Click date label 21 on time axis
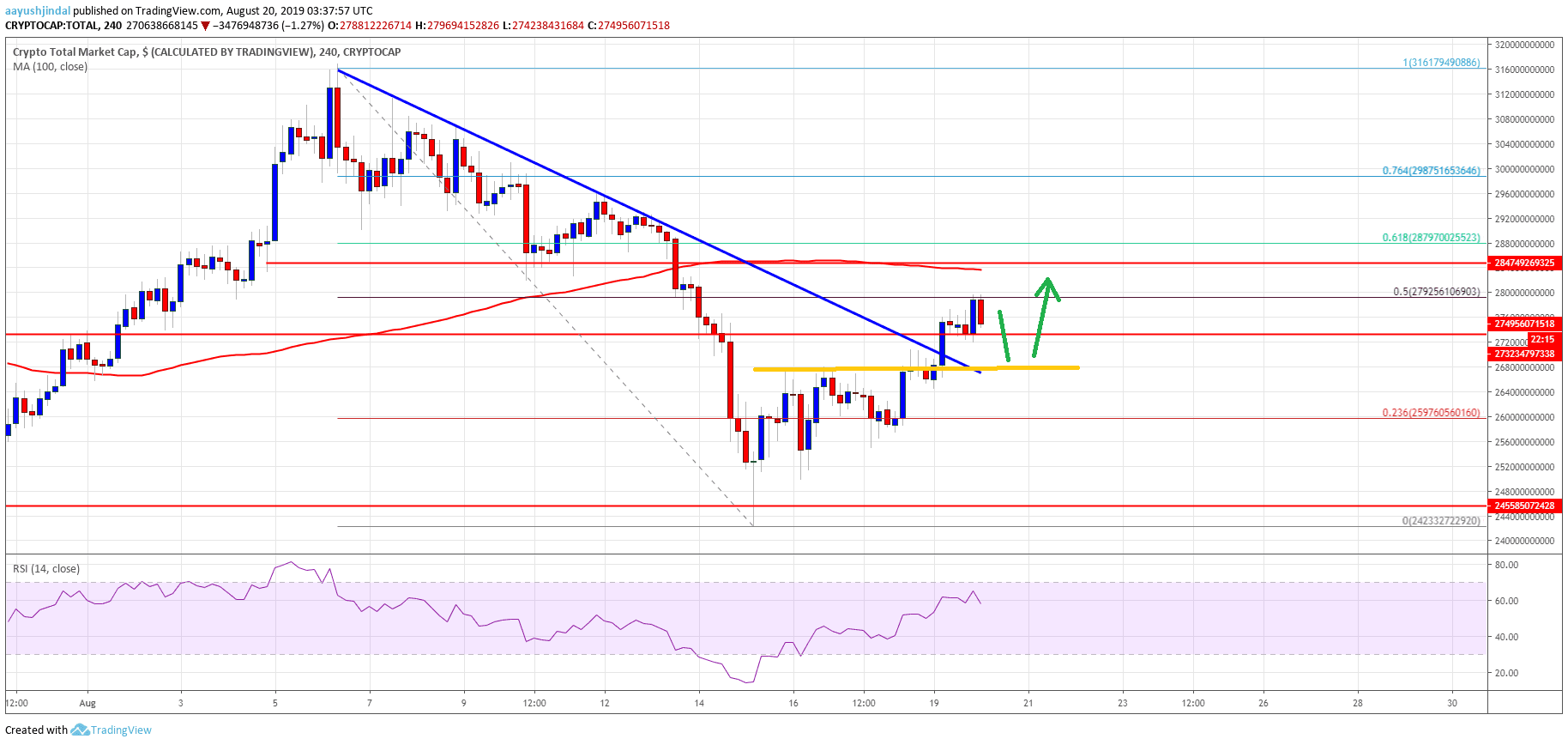1568x745 pixels. (1028, 703)
